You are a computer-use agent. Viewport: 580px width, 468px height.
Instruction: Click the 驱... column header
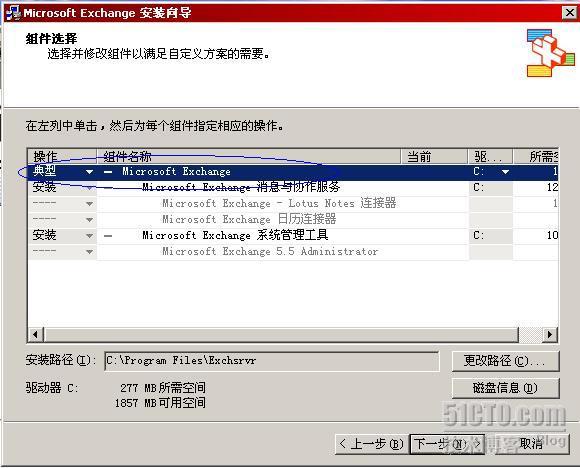pos(490,156)
